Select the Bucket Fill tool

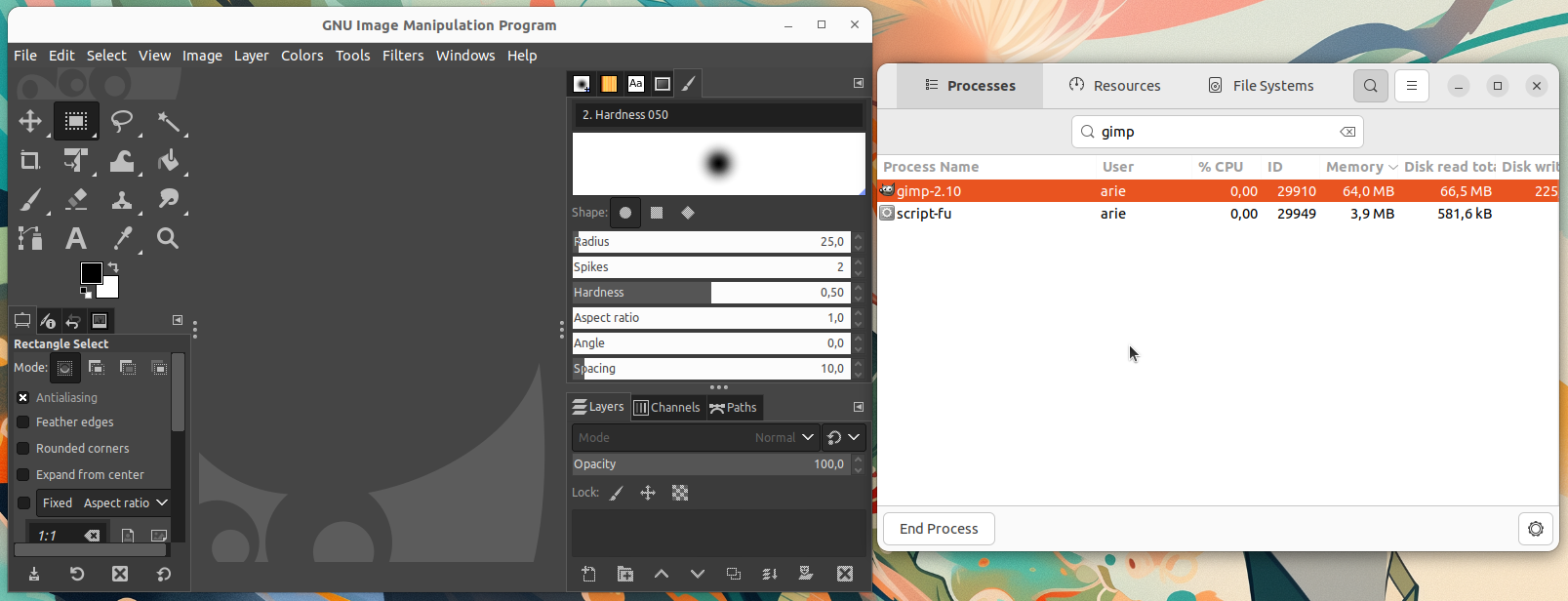pos(169,160)
